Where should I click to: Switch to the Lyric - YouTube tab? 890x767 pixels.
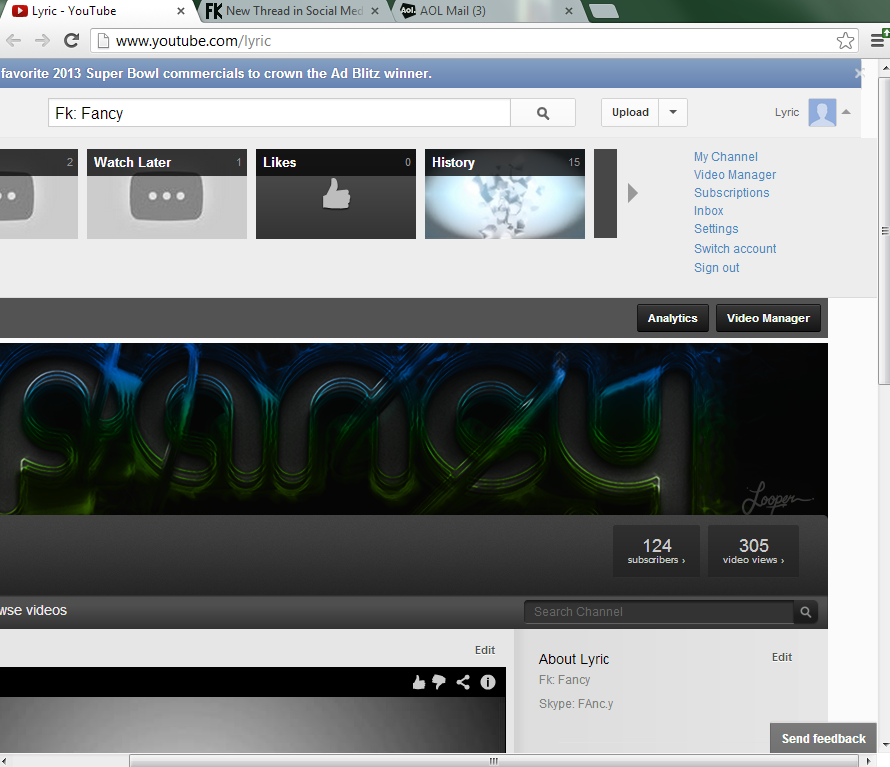point(96,11)
